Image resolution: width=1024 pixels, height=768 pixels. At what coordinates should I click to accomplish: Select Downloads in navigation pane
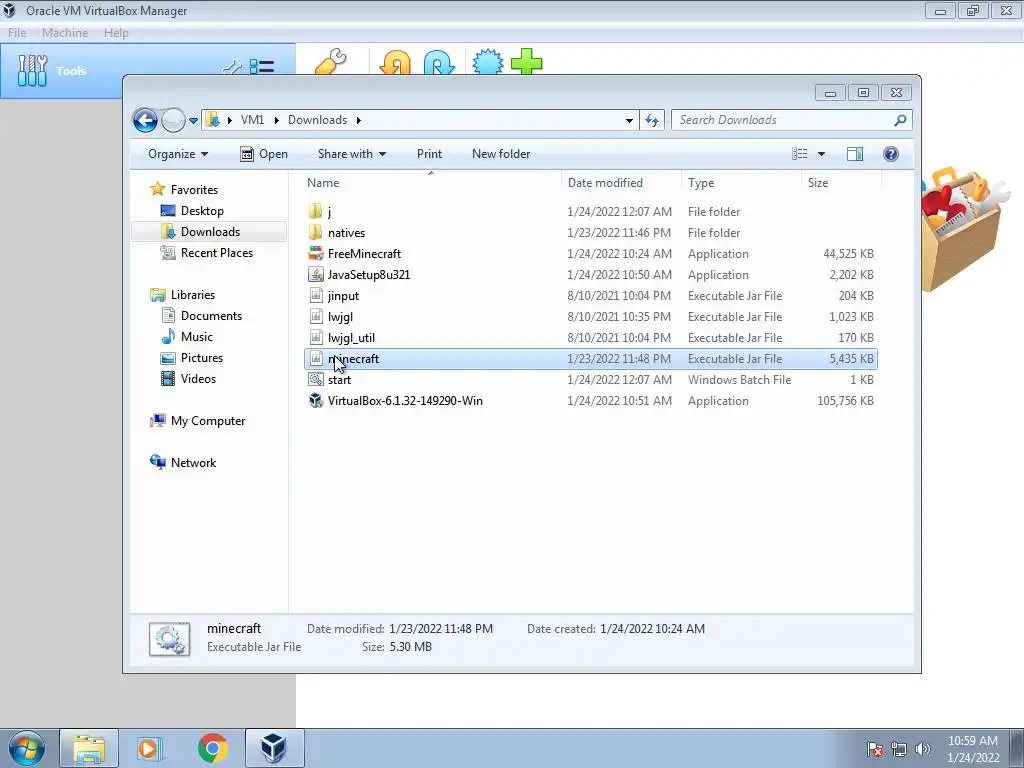(209, 232)
